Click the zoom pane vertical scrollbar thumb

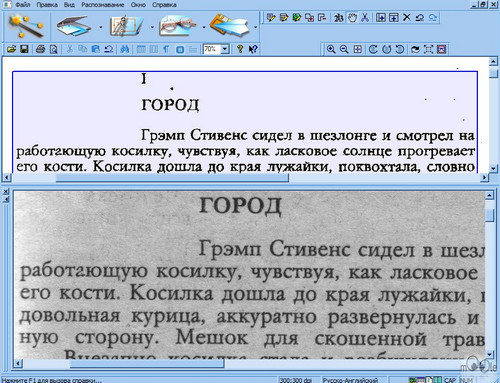pos(489,215)
